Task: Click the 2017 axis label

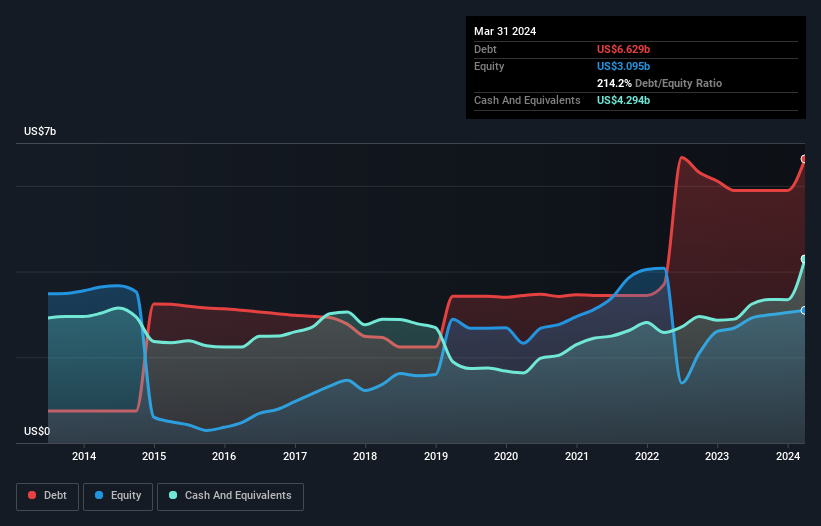Action: (x=295, y=456)
